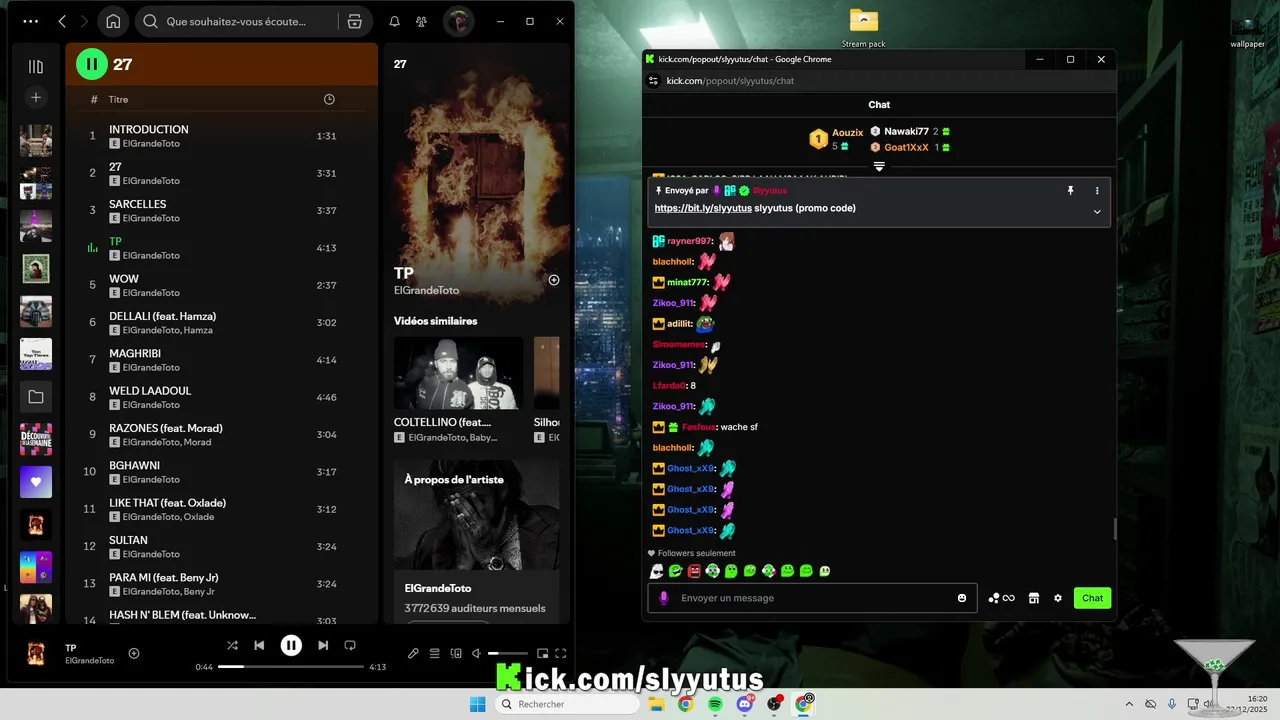This screenshot has height=720, width=1280.
Task: Insert first sunglasses emote from quick row
Action: point(656,571)
